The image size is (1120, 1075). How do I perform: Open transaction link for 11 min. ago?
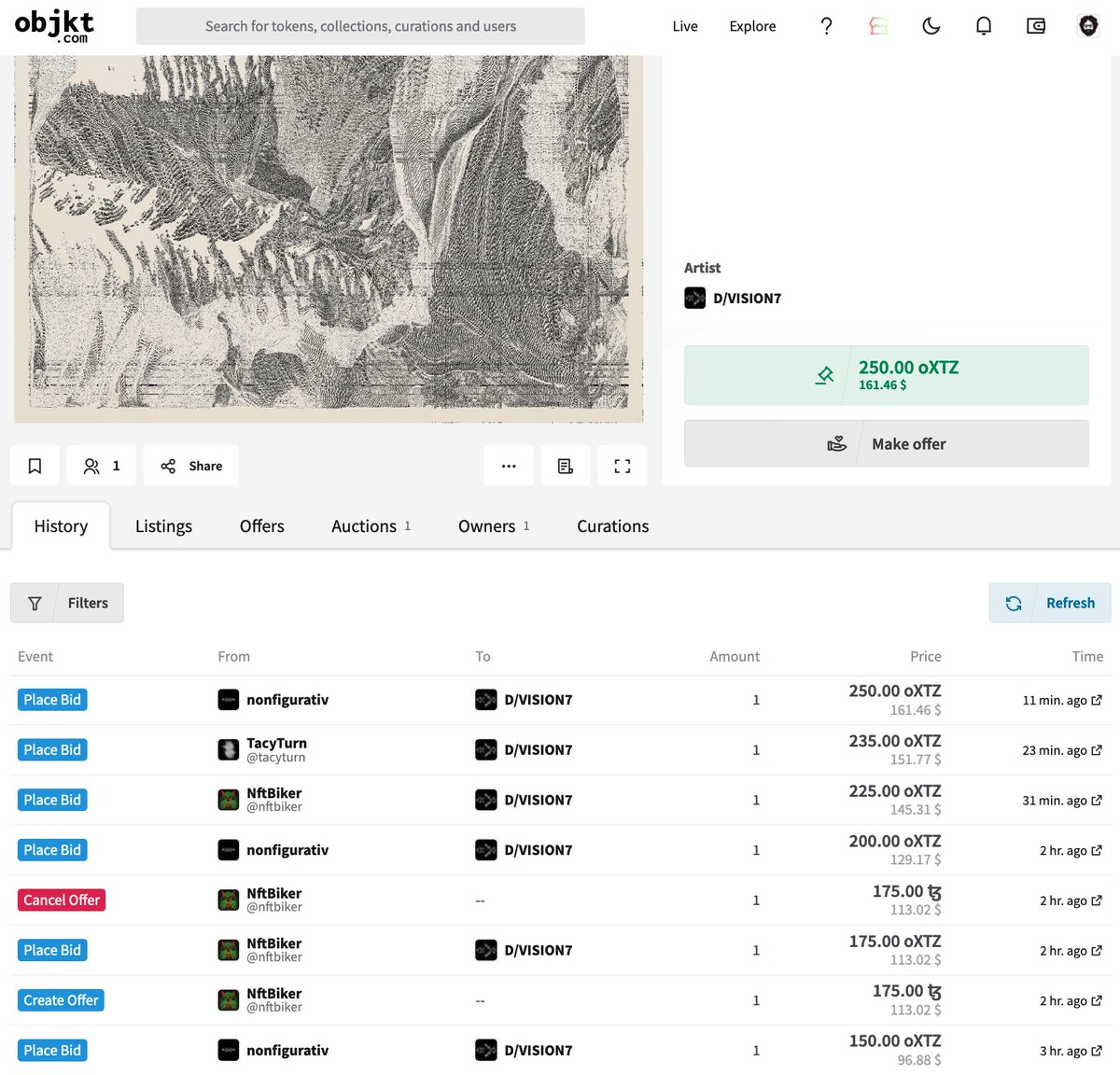[x=1097, y=700]
